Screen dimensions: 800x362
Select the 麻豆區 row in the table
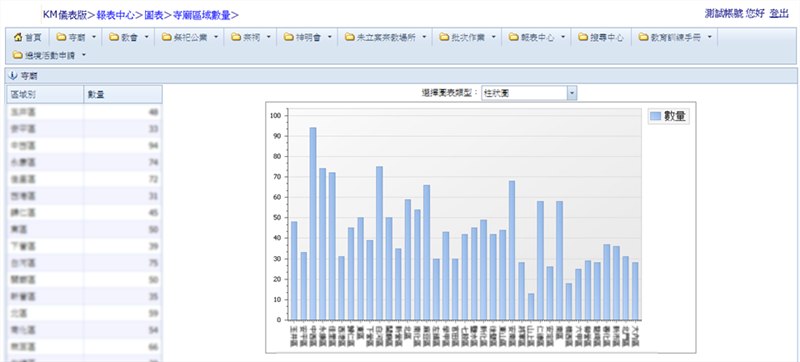[84, 347]
